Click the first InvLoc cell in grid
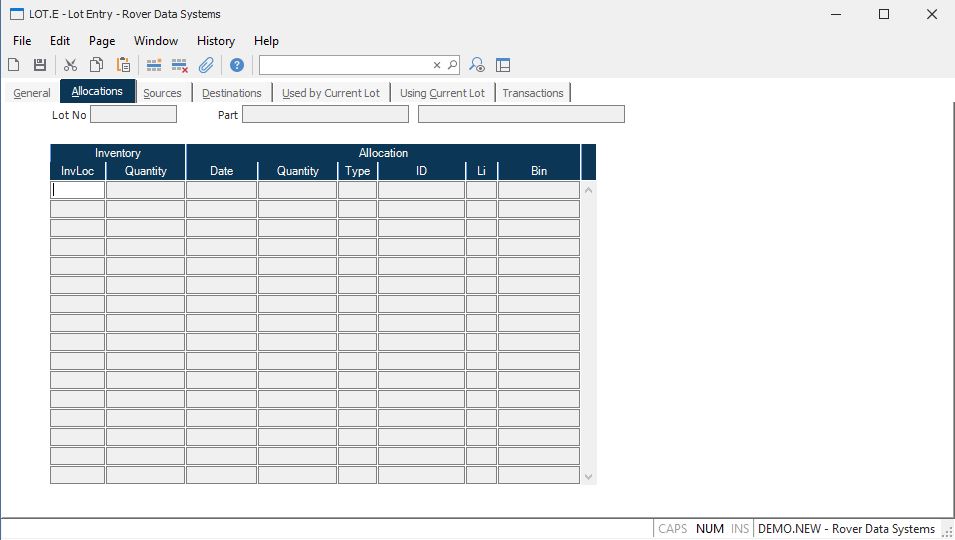The height and width of the screenshot is (540, 955). click(78, 190)
